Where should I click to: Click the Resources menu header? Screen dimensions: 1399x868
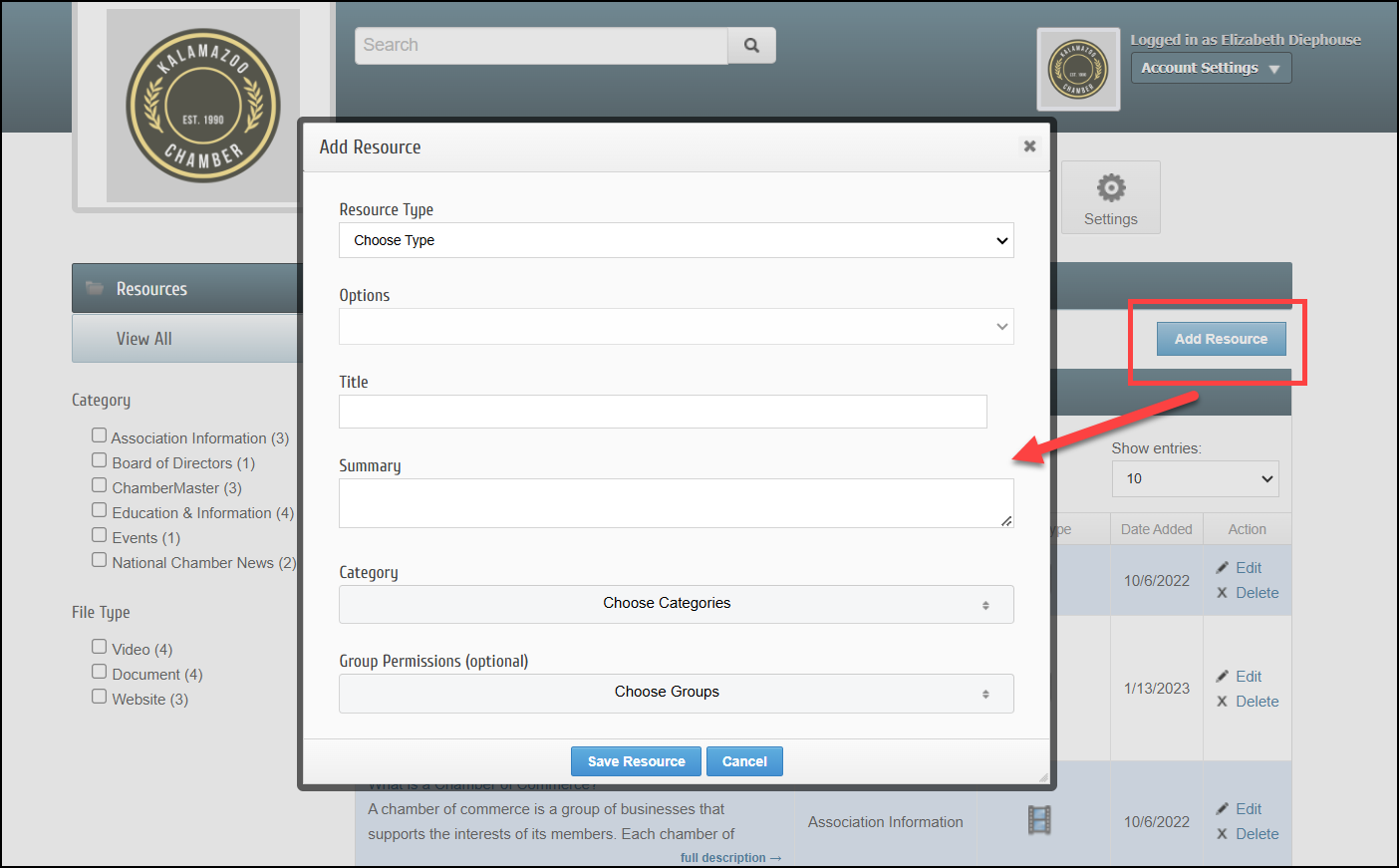click(x=186, y=288)
